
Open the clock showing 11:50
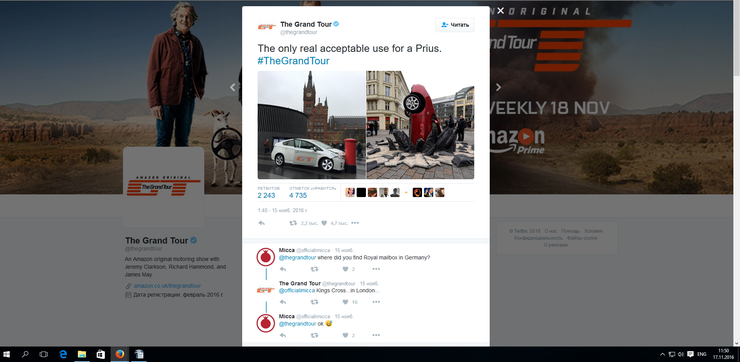tap(723, 354)
